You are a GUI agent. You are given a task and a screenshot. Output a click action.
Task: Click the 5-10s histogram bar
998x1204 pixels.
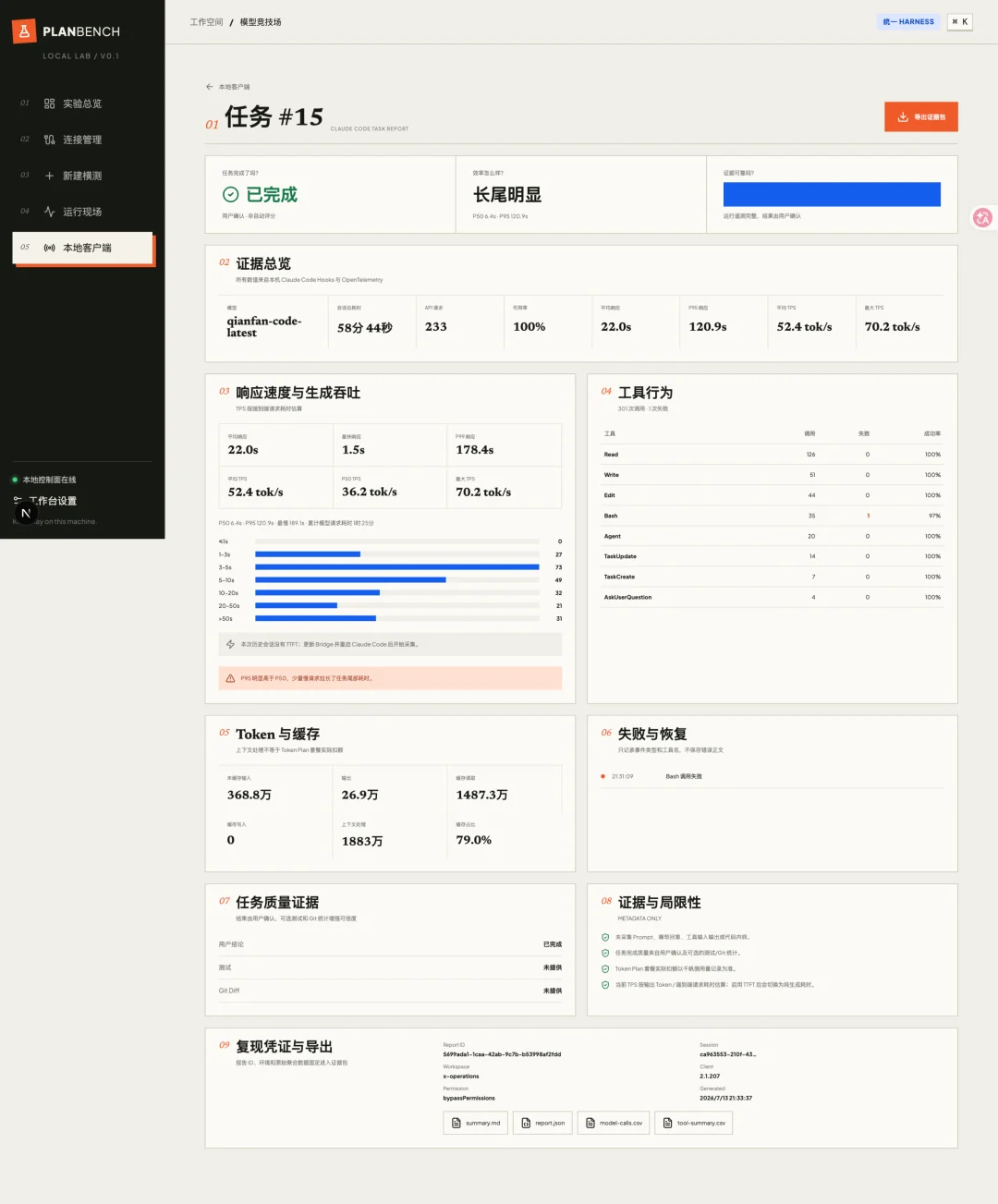(350, 580)
